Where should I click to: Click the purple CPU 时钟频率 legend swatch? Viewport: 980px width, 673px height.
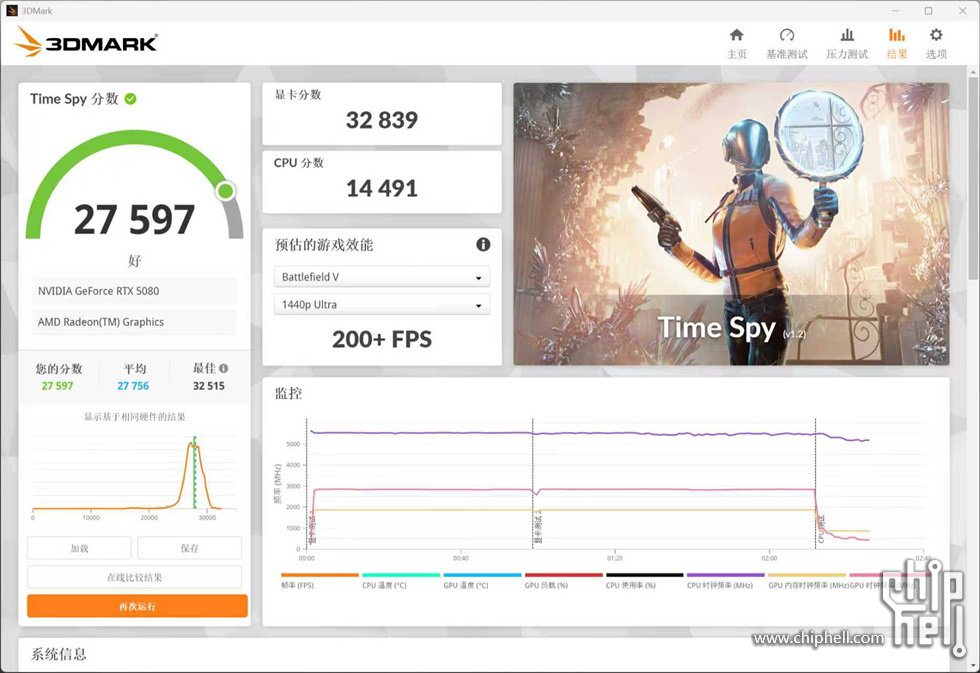[x=726, y=575]
